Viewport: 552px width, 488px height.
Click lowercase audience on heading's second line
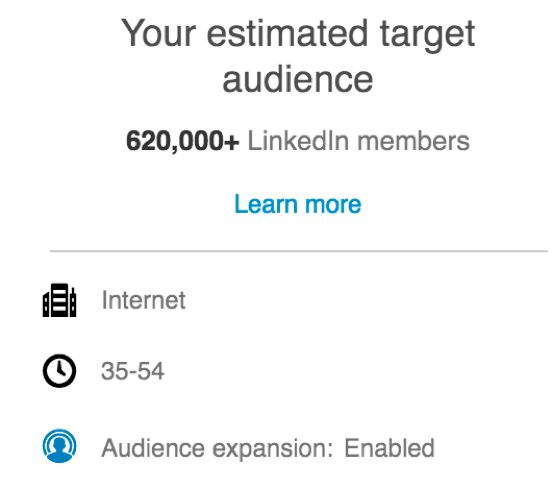coord(298,80)
